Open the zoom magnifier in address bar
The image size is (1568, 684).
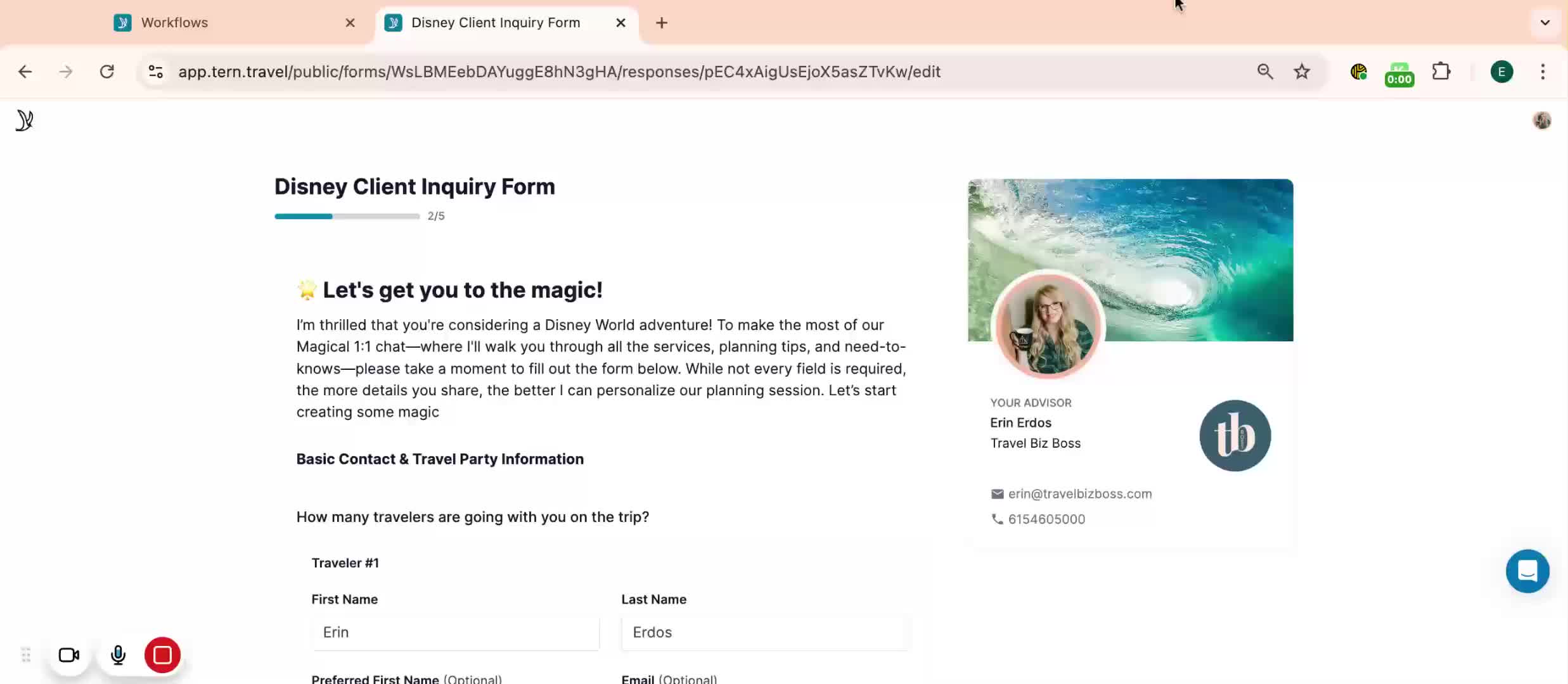[x=1265, y=72]
